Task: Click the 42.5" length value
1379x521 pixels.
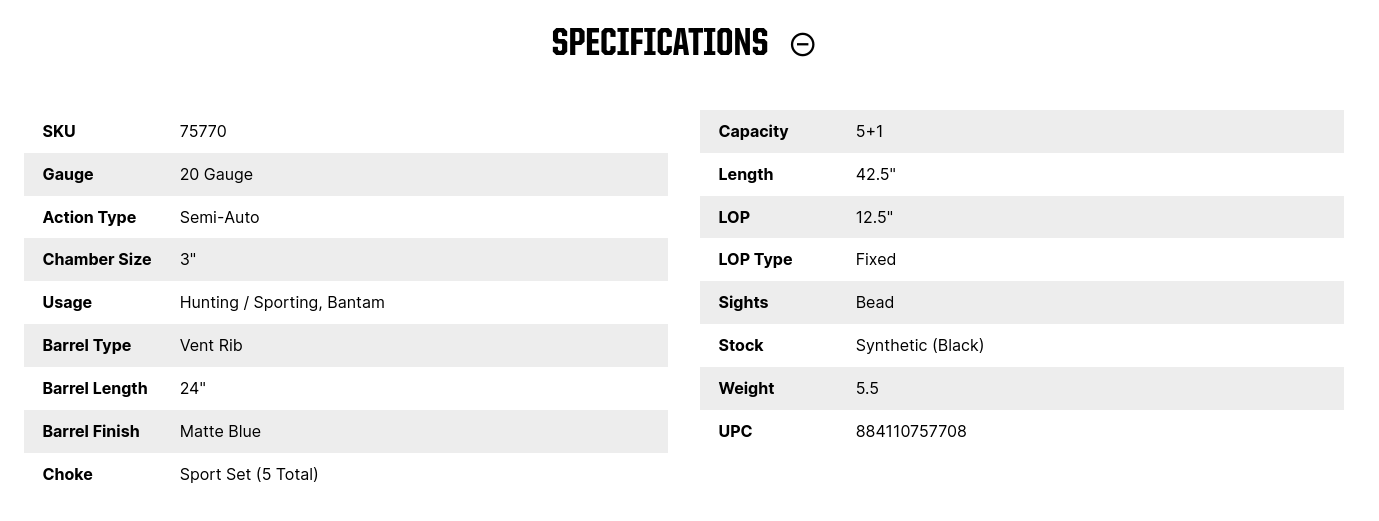Action: click(875, 174)
